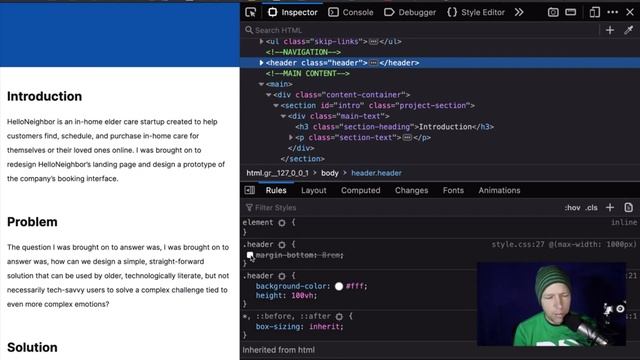
Task: Select the MAIN CONTENT comment node
Action: (x=308, y=73)
